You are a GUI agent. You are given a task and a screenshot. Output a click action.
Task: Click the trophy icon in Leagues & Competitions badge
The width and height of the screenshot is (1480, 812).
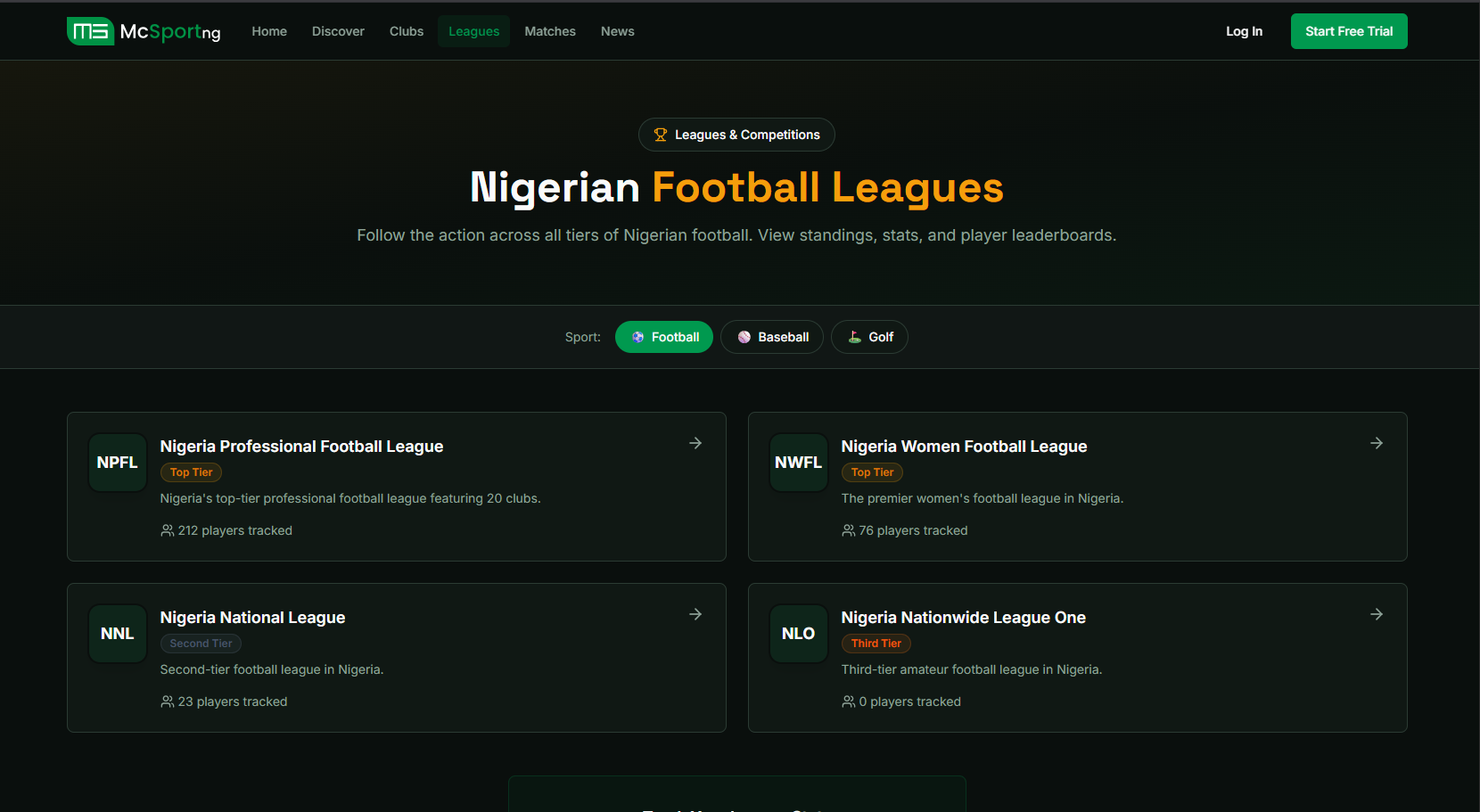coord(660,134)
